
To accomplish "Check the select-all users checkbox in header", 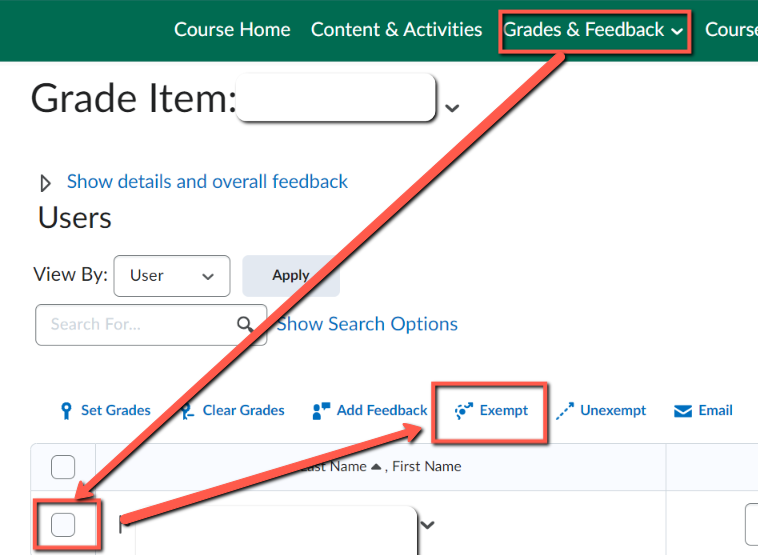I will 63,467.
